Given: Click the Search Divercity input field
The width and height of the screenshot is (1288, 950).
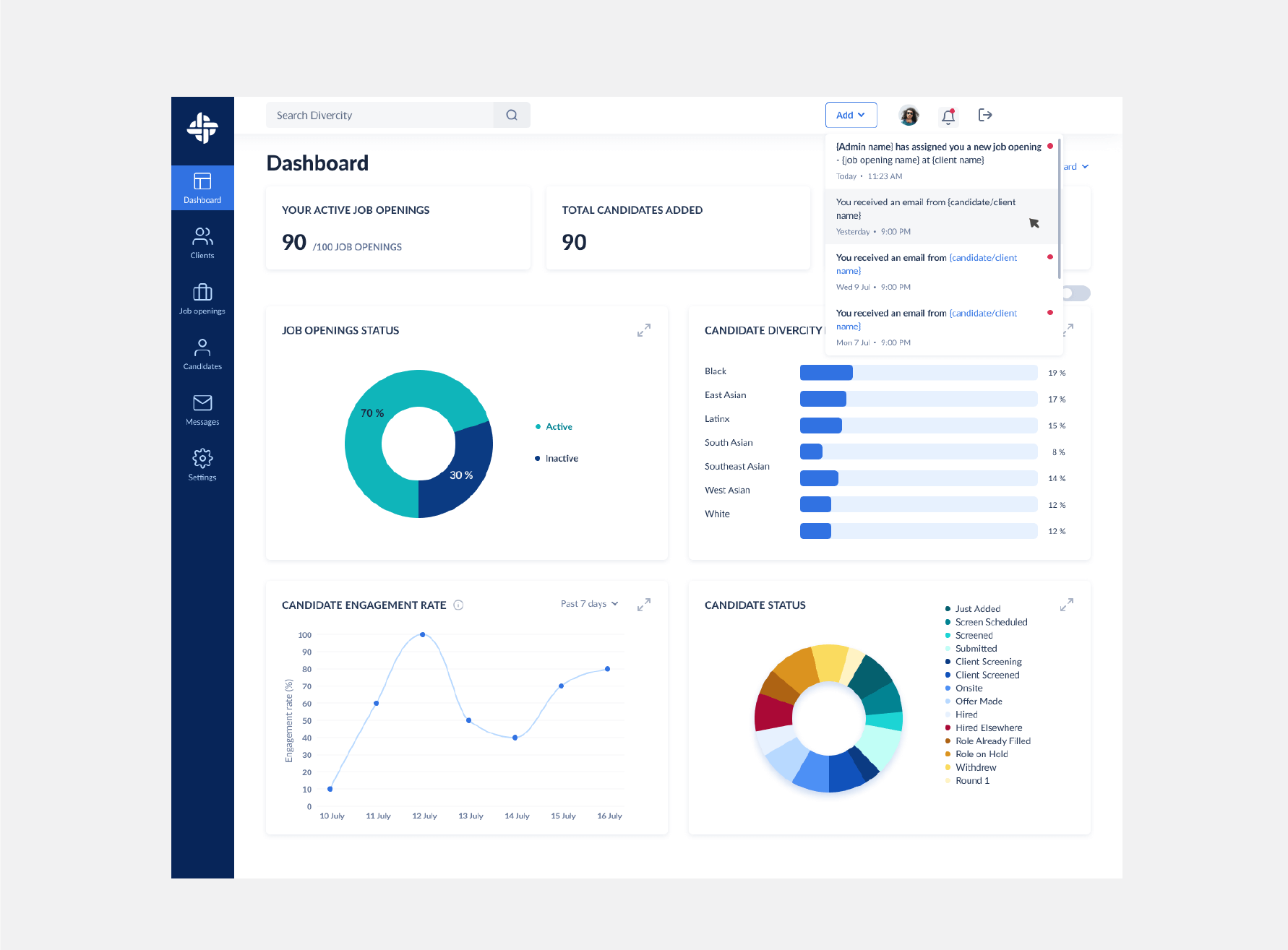Looking at the screenshot, I should [380, 115].
